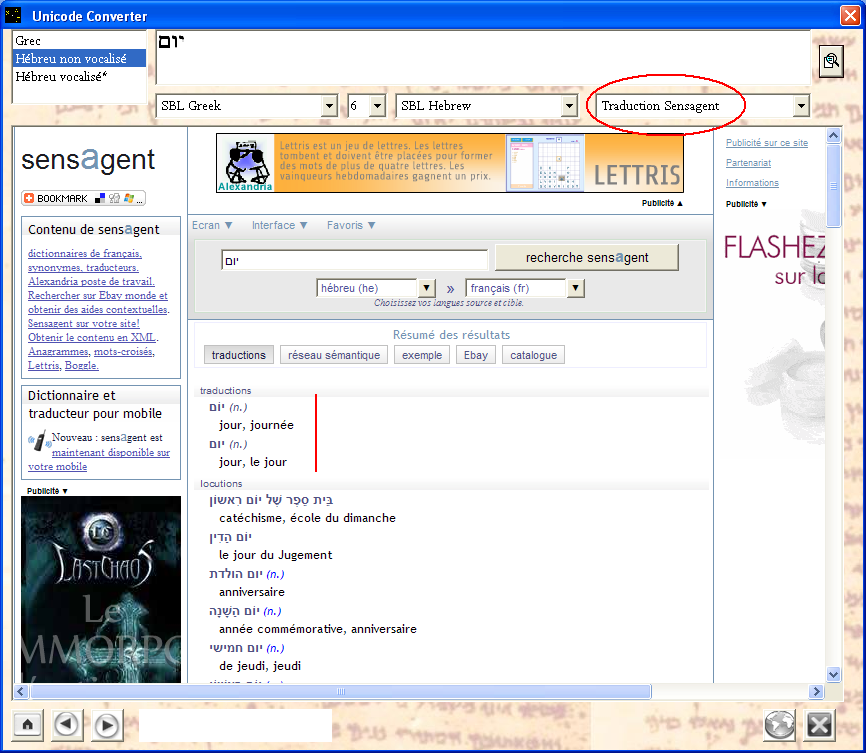Switch to the exemple tab

click(x=422, y=355)
